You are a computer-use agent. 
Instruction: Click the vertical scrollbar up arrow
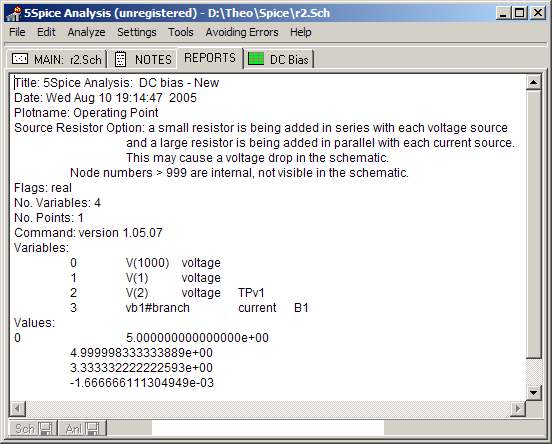coord(533,82)
